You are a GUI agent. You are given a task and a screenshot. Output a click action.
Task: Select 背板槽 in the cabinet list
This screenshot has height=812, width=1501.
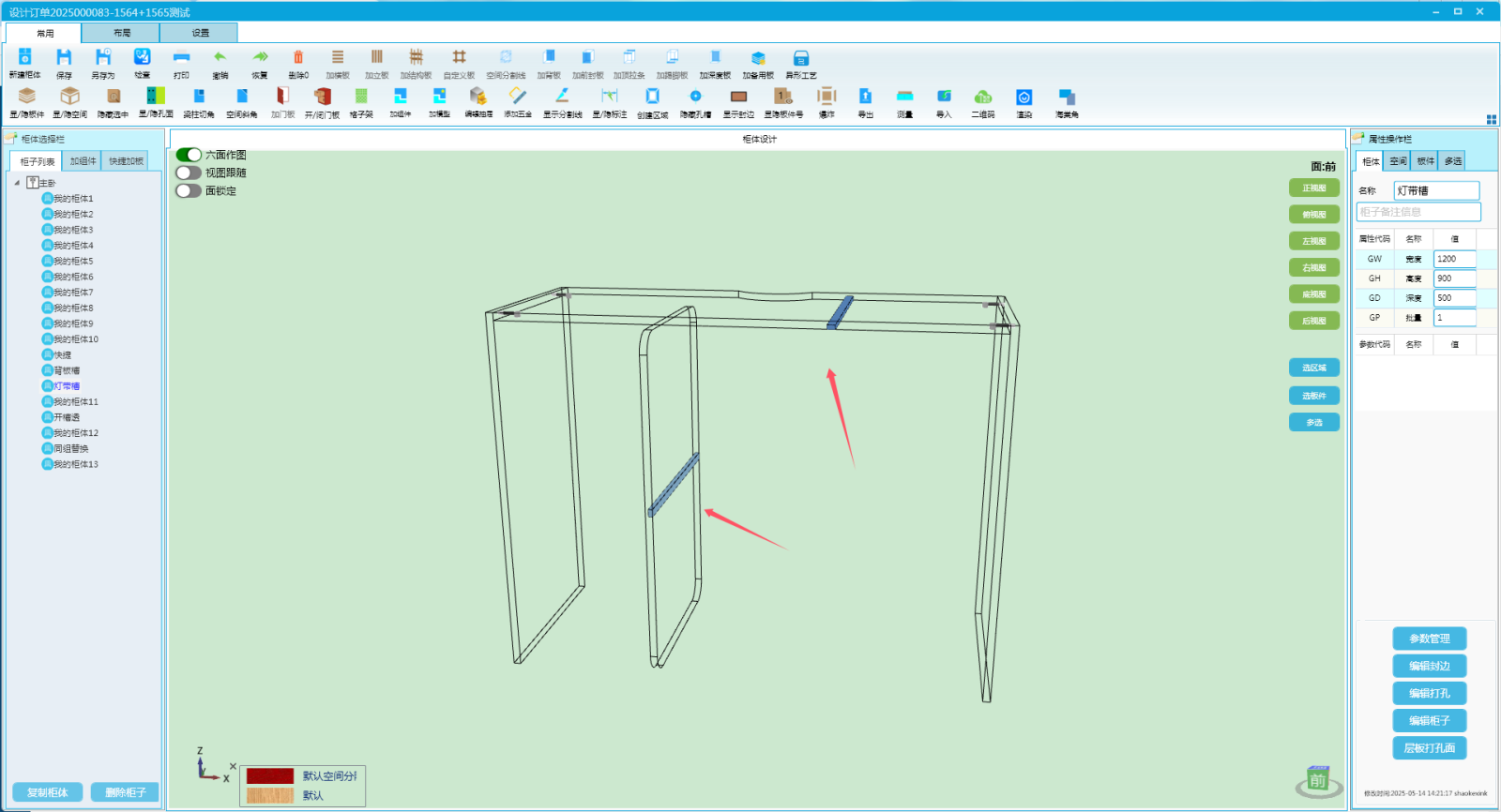click(x=67, y=370)
